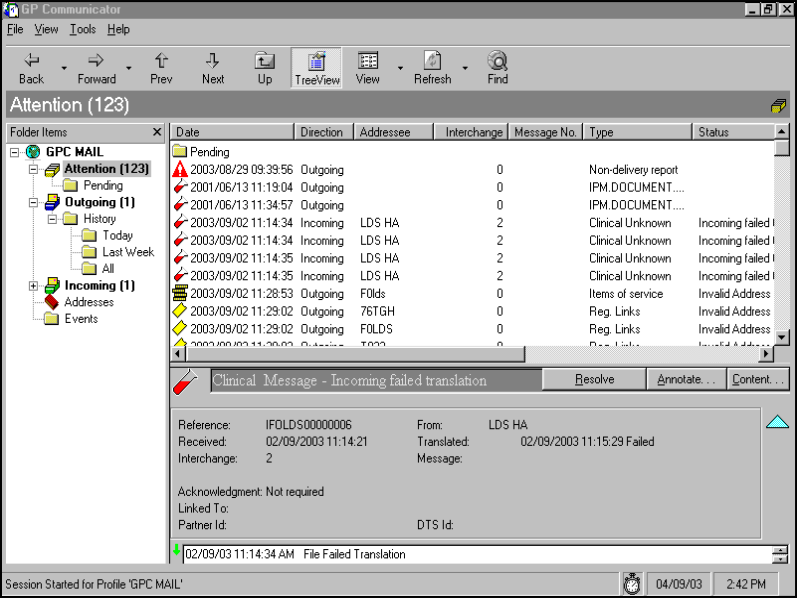Screen dimensions: 797x598
Task: Open the Tools menu
Action: click(83, 30)
